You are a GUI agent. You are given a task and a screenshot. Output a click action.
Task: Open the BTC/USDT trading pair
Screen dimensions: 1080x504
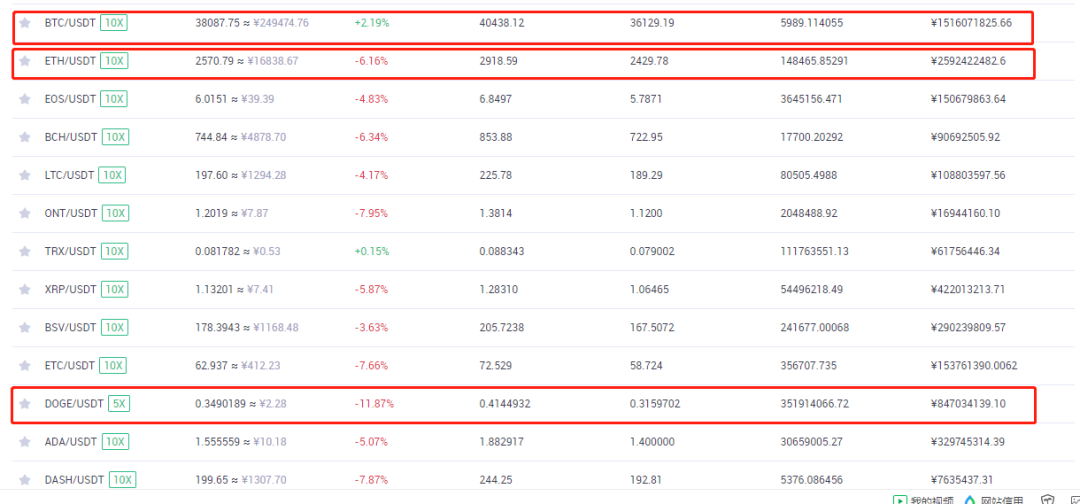tap(70, 23)
